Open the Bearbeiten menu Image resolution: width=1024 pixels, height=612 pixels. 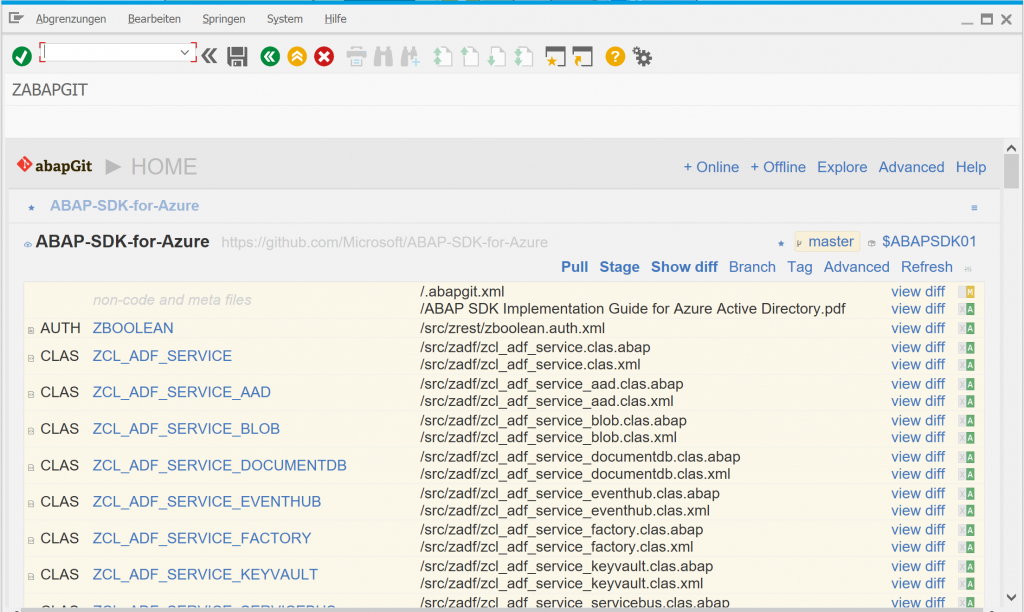pos(154,19)
